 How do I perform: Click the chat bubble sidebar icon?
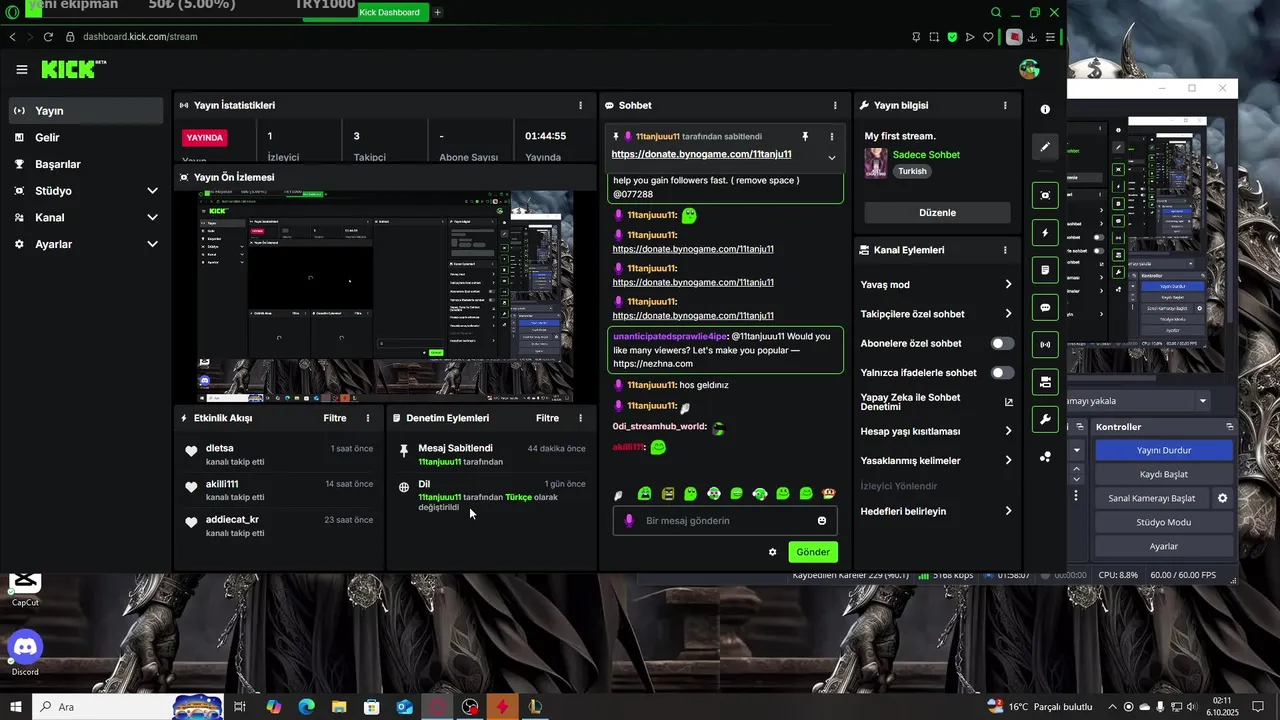(x=1045, y=308)
